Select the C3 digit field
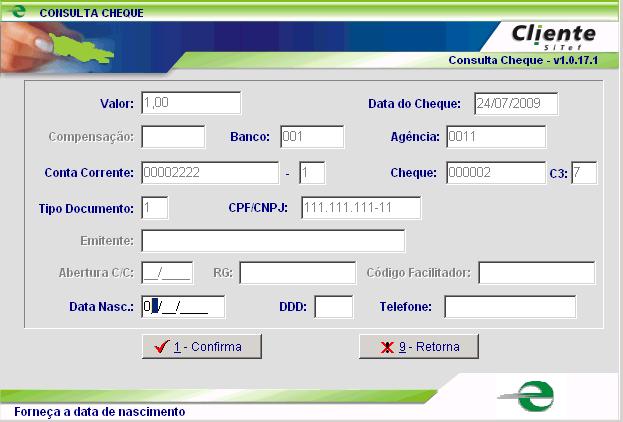 pyautogui.click(x=584, y=173)
